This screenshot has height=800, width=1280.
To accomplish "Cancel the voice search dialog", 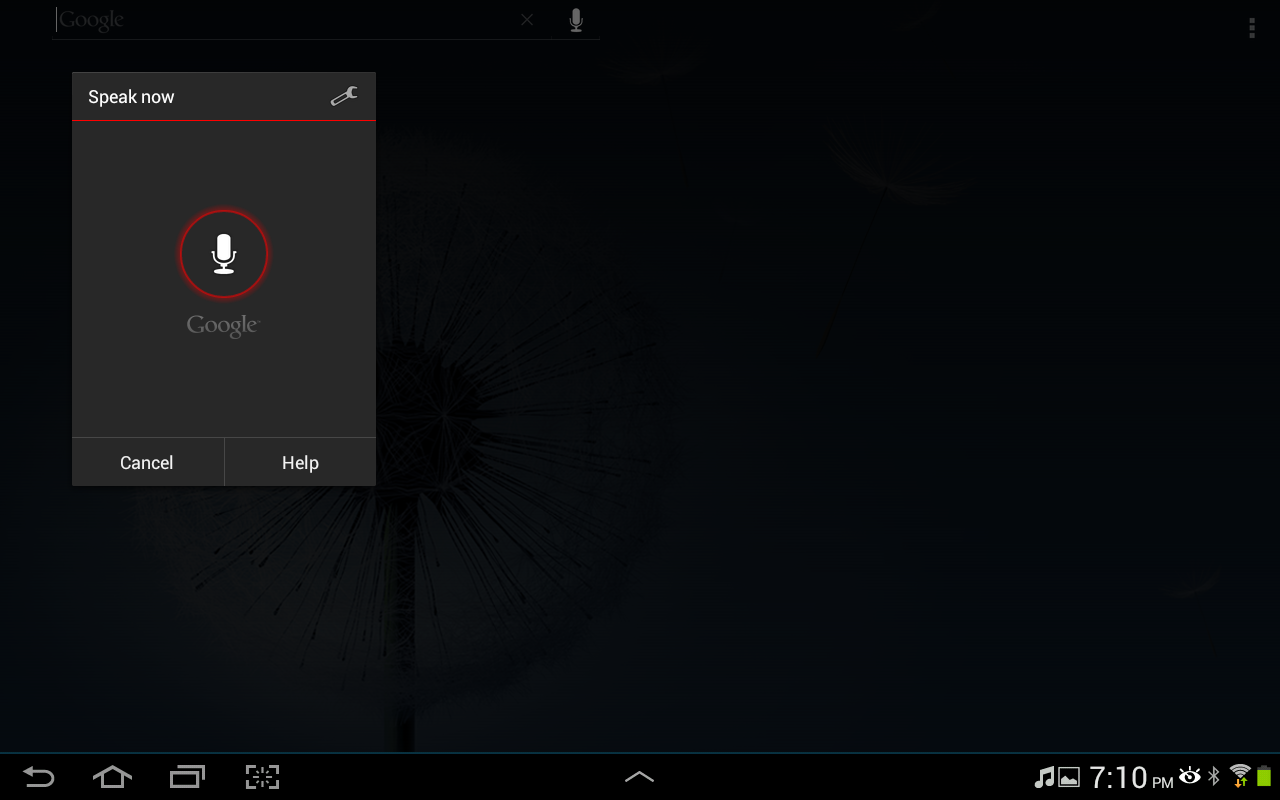I will tap(147, 462).
